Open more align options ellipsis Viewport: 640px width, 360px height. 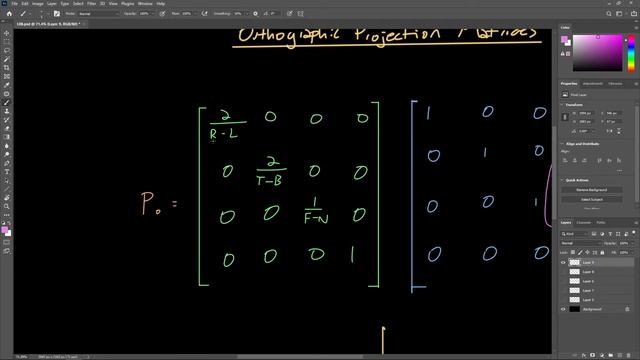click(620, 170)
